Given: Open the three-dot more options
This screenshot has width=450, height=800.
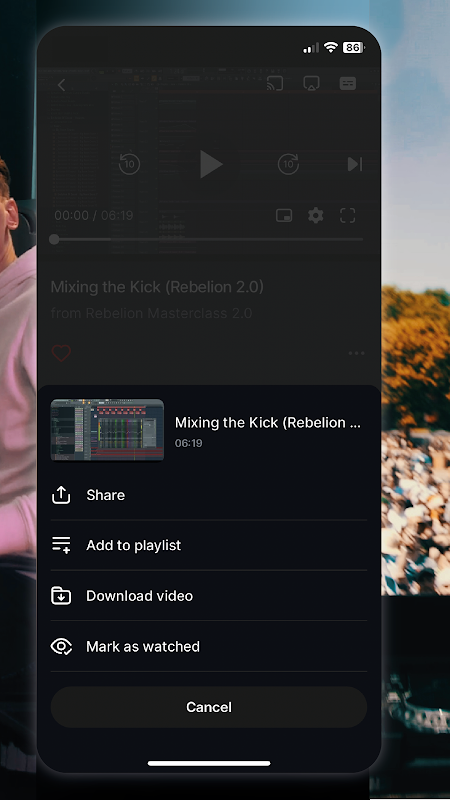Looking at the screenshot, I should (357, 353).
